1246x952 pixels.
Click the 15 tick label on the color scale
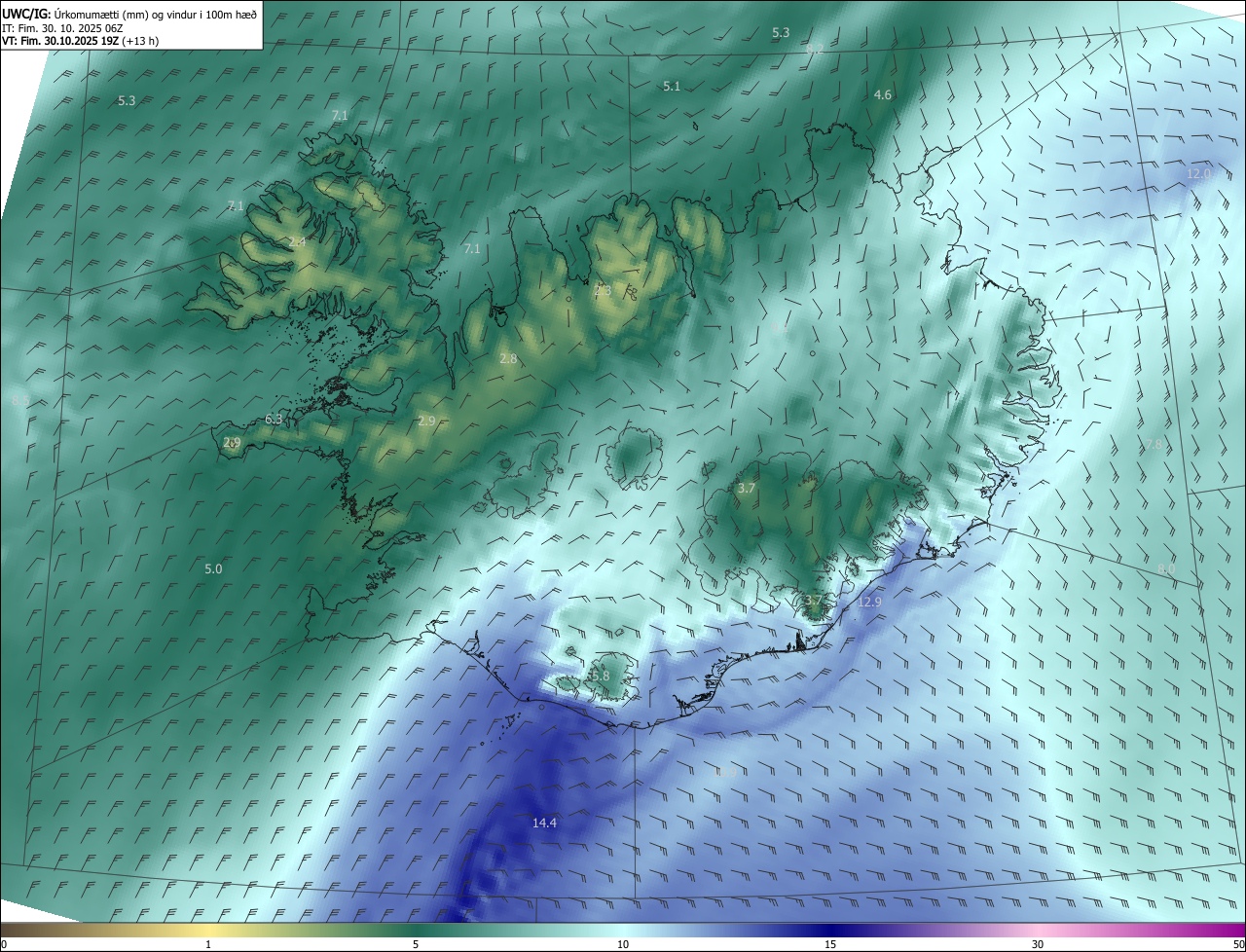coord(830,944)
